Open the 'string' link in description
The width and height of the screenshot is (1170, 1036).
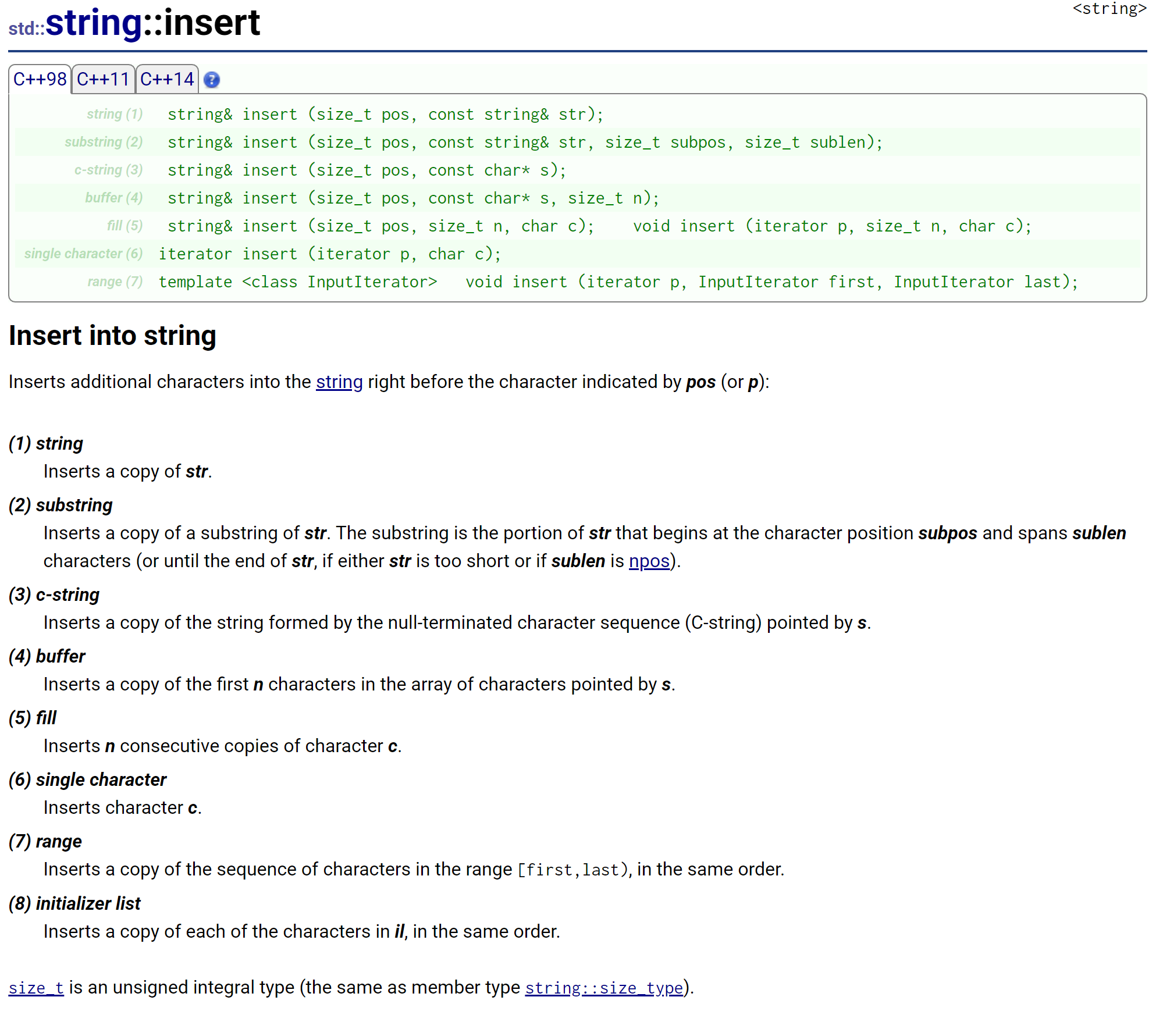[x=339, y=382]
